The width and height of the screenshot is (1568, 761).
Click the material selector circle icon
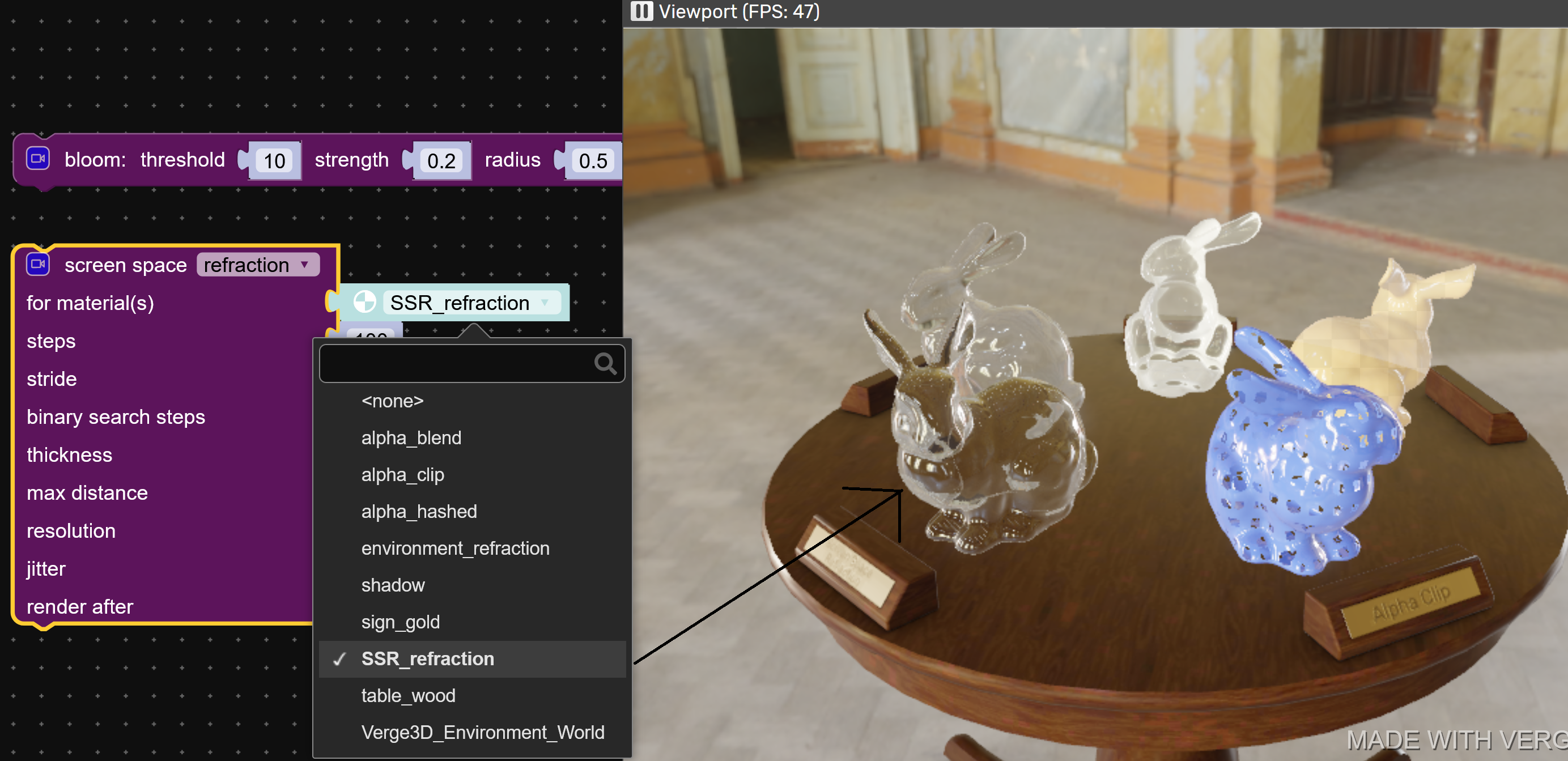point(364,302)
